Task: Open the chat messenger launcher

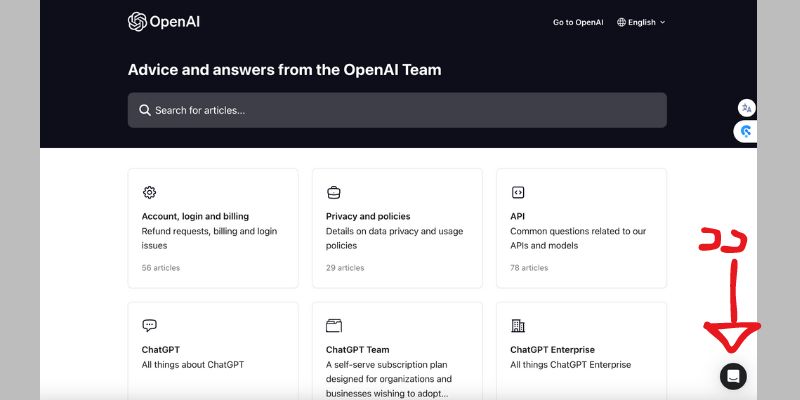Action: (733, 377)
